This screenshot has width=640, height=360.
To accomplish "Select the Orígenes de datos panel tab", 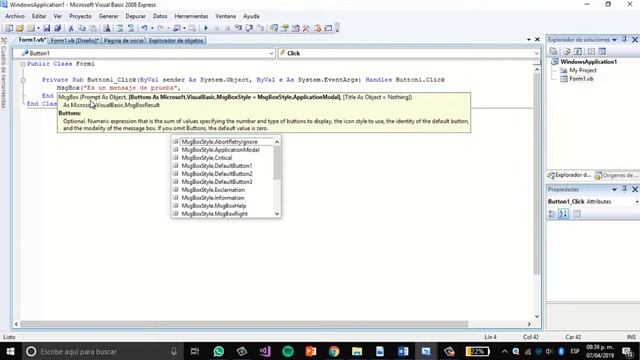I will coord(617,175).
